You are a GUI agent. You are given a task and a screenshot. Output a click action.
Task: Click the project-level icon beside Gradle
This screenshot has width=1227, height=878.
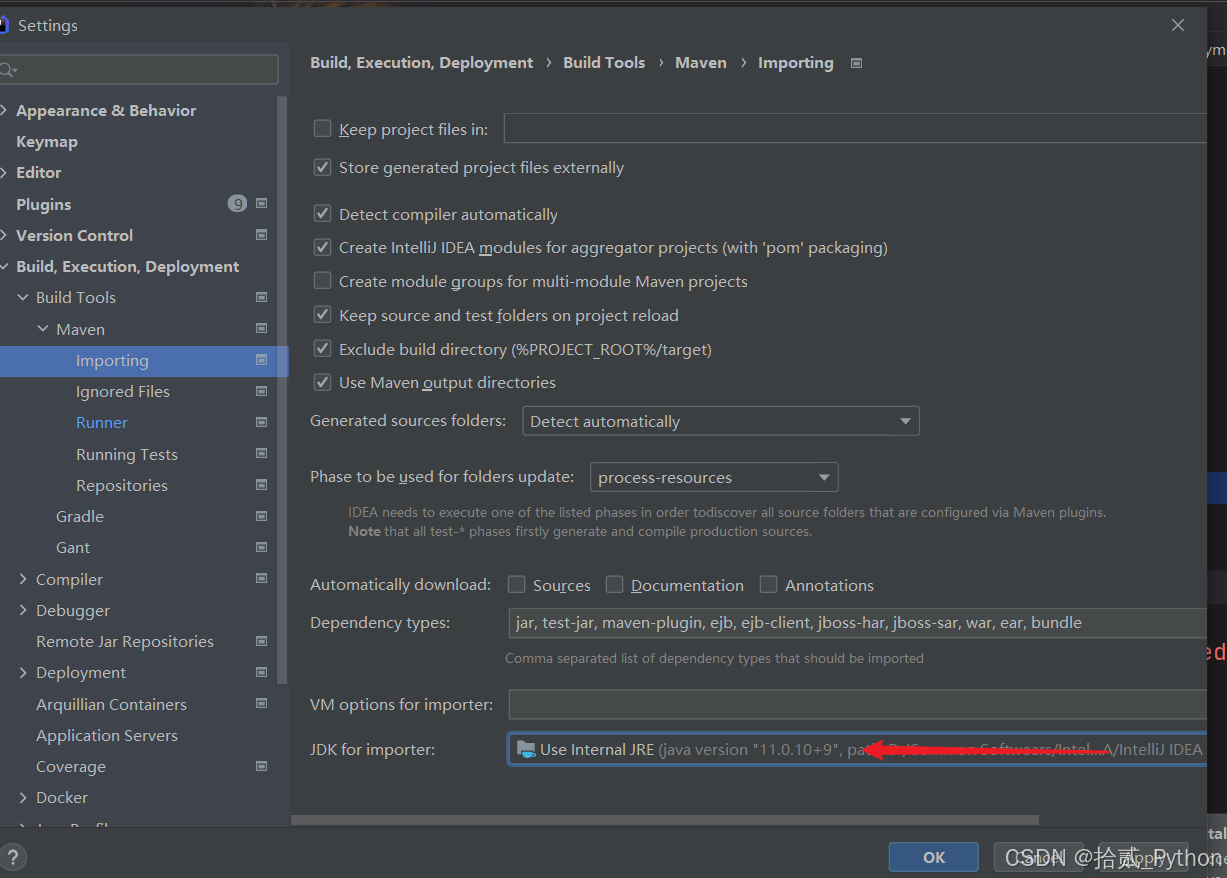262,516
